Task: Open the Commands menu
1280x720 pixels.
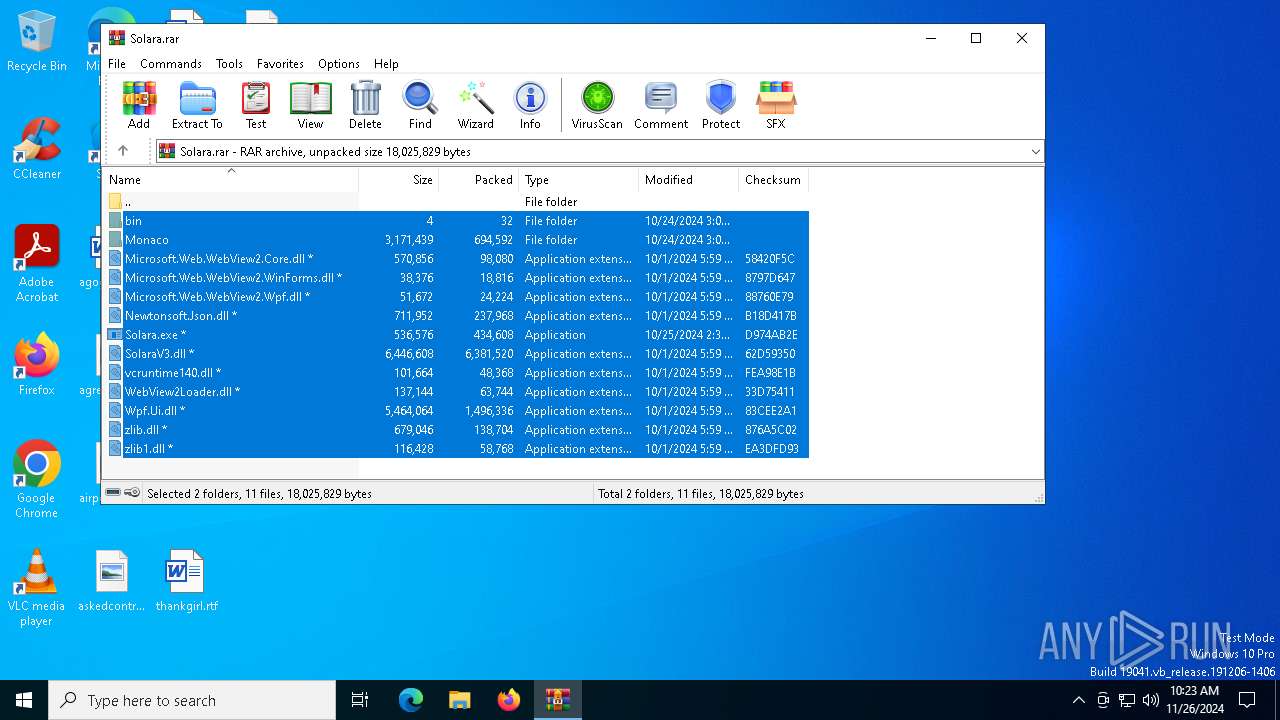Action: point(171,63)
